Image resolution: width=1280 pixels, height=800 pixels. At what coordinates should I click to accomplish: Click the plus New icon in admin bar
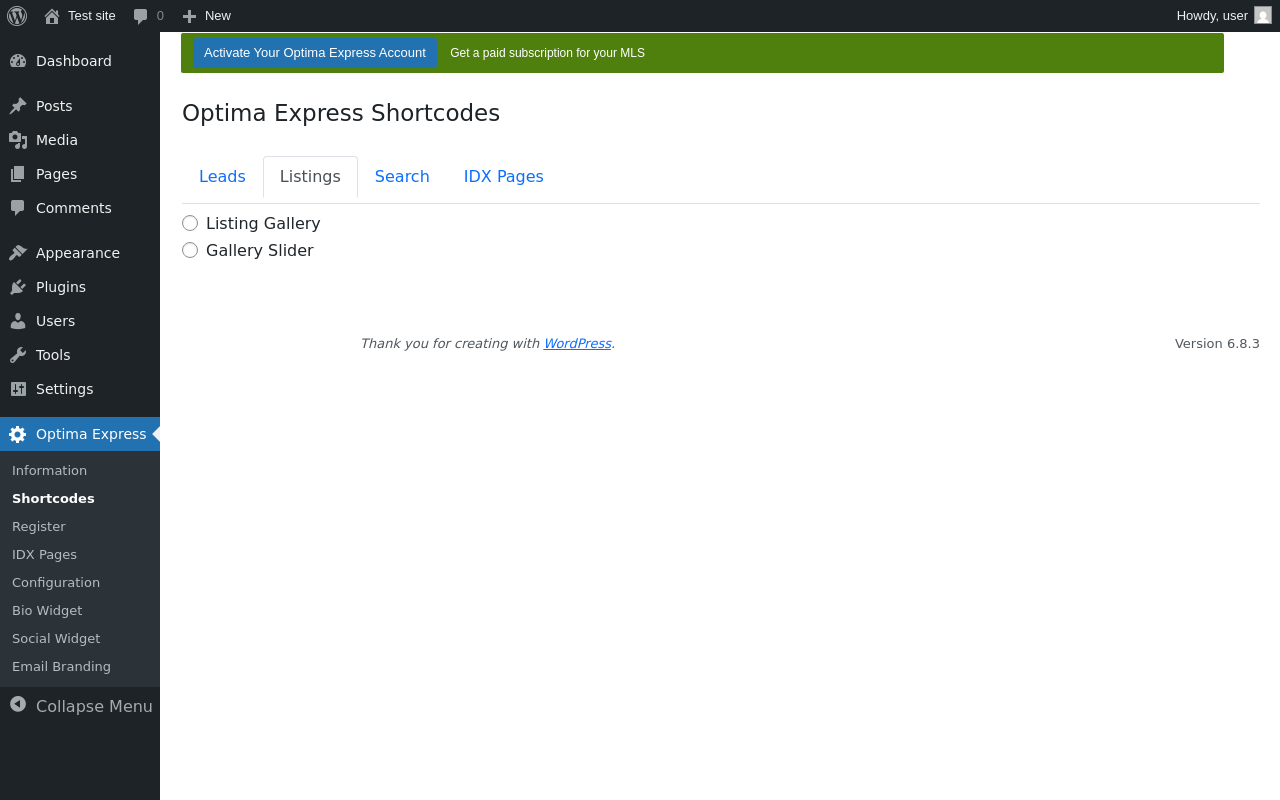(x=189, y=16)
